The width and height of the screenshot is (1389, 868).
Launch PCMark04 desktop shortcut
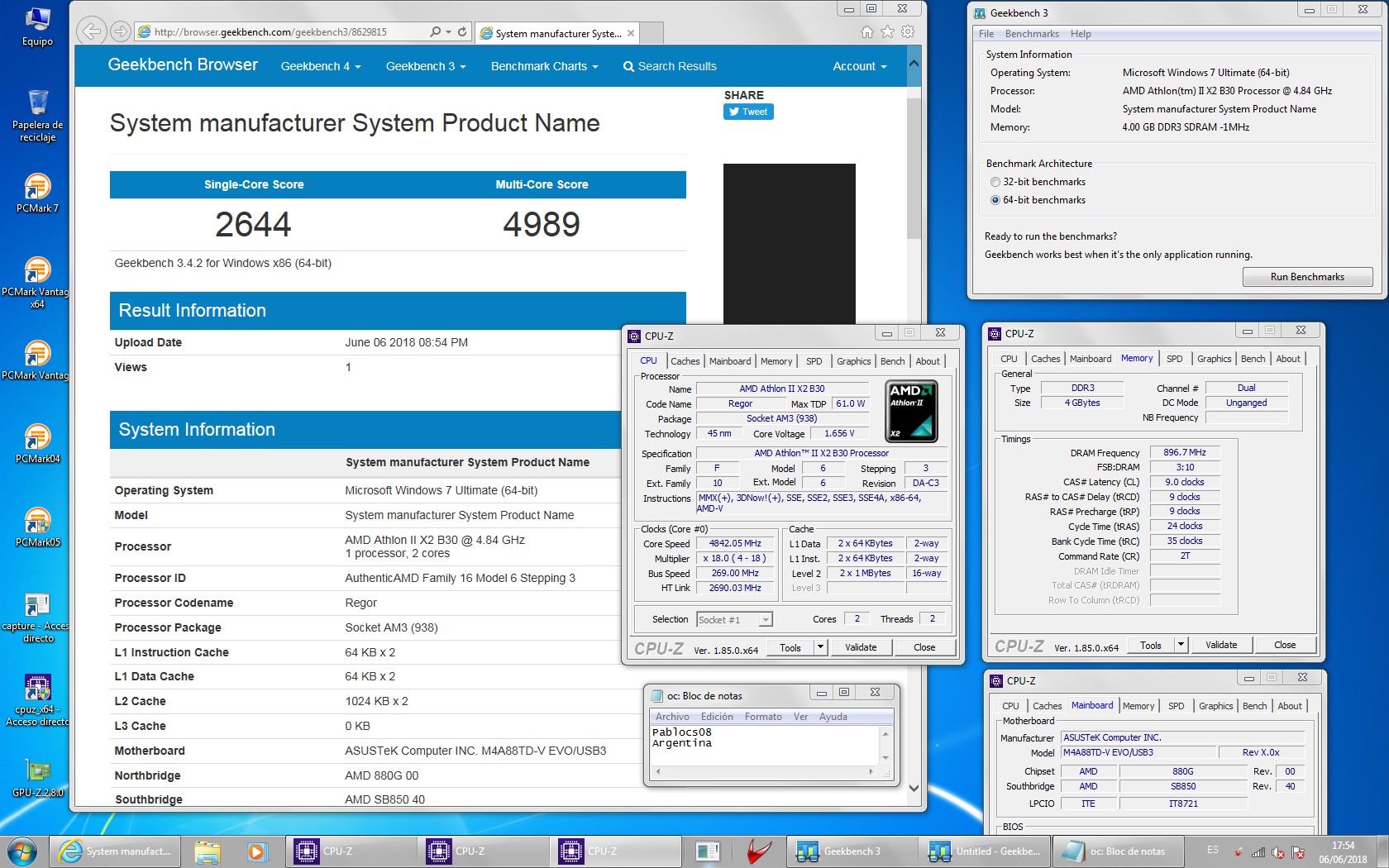pyautogui.click(x=37, y=444)
